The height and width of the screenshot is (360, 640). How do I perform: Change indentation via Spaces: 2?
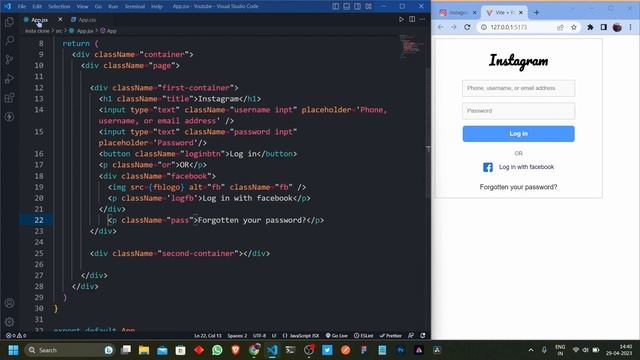point(237,336)
